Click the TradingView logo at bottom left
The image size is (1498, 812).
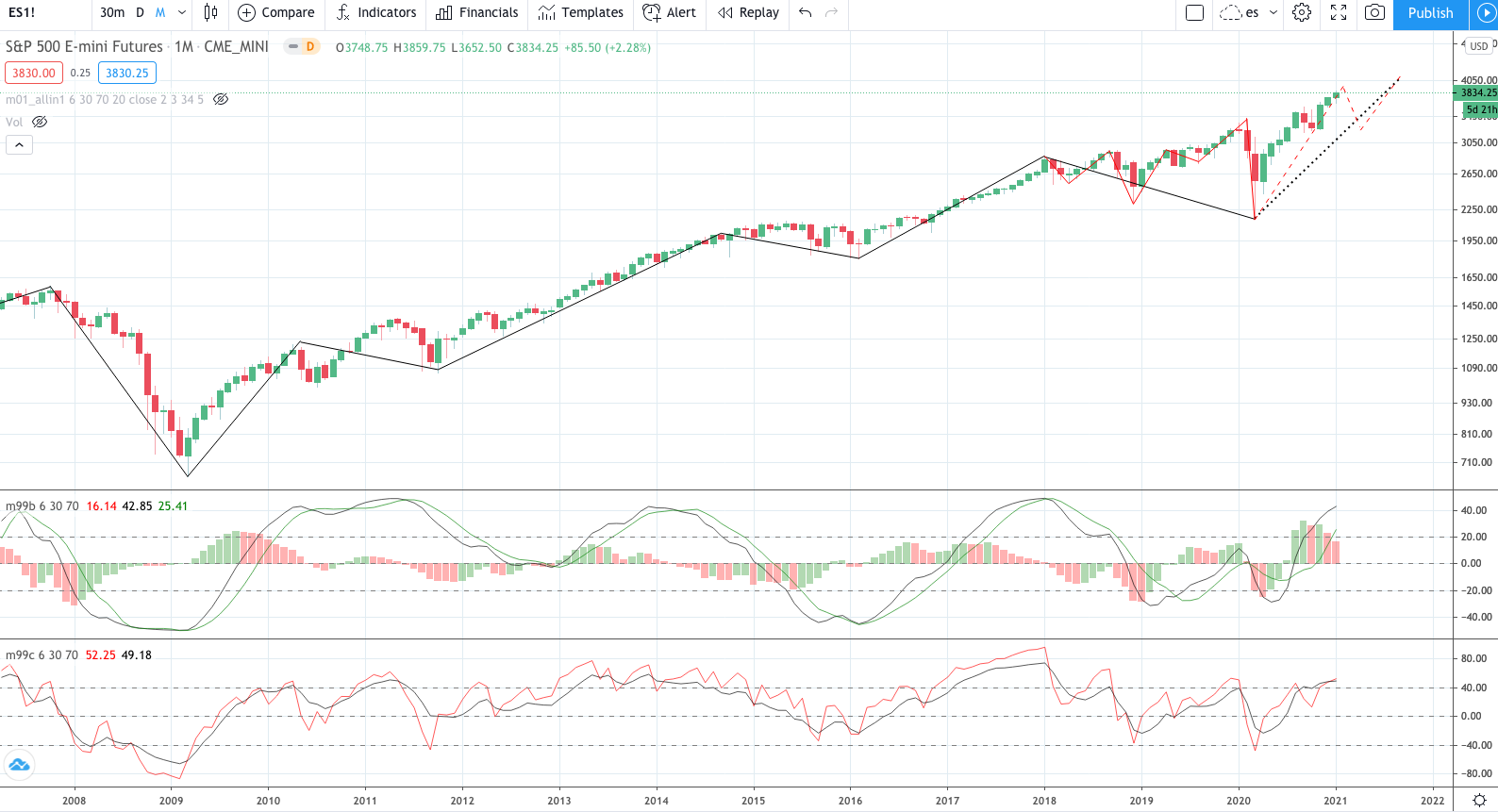pos(19,765)
